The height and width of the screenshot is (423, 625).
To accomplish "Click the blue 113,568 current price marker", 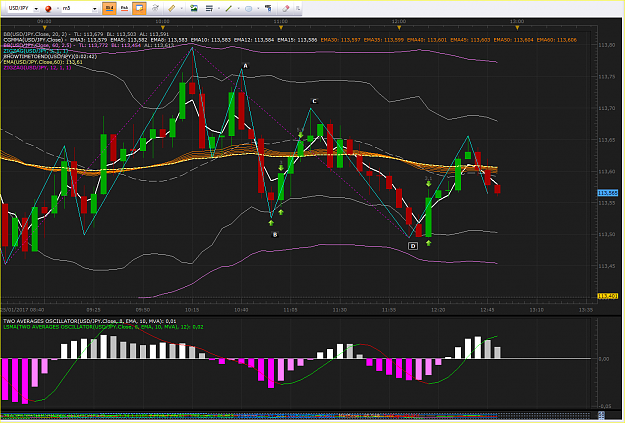I will click(607, 193).
